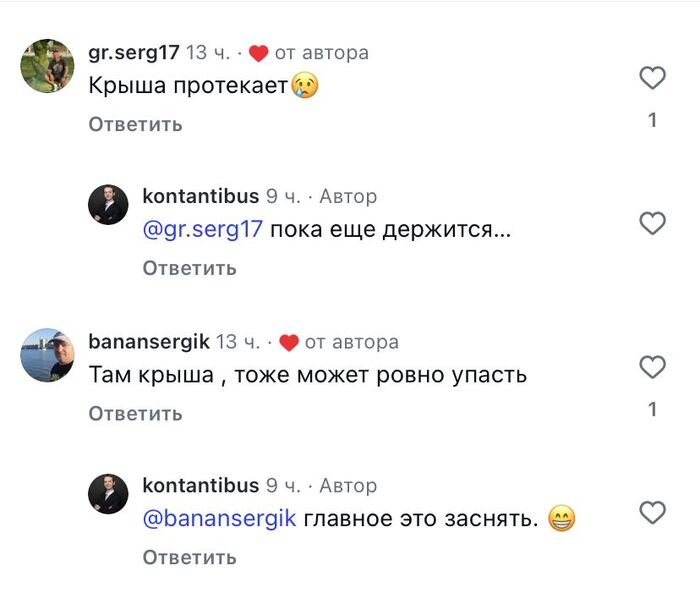Follow the @gr.serg17 mention link
The width and height of the screenshot is (700, 604).
pyautogui.click(x=203, y=229)
